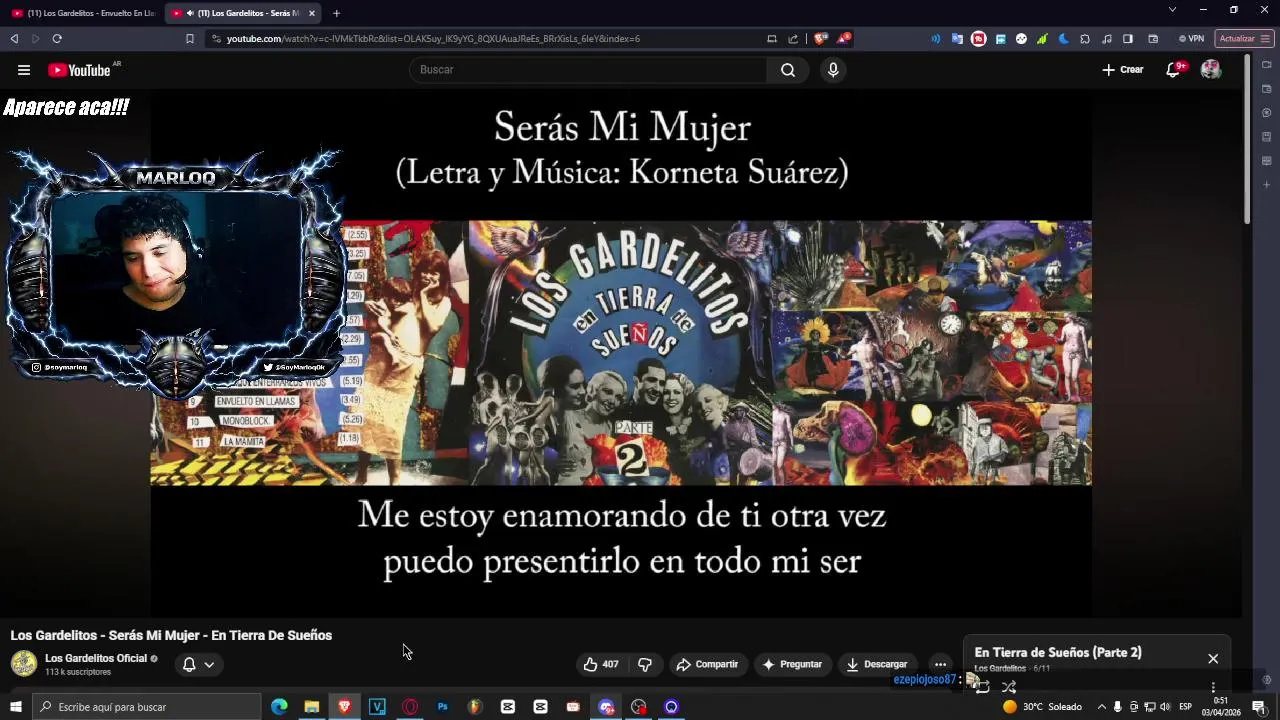Image resolution: width=1280 pixels, height=720 pixels.
Task: Click the Compartir share button
Action: [x=707, y=664]
